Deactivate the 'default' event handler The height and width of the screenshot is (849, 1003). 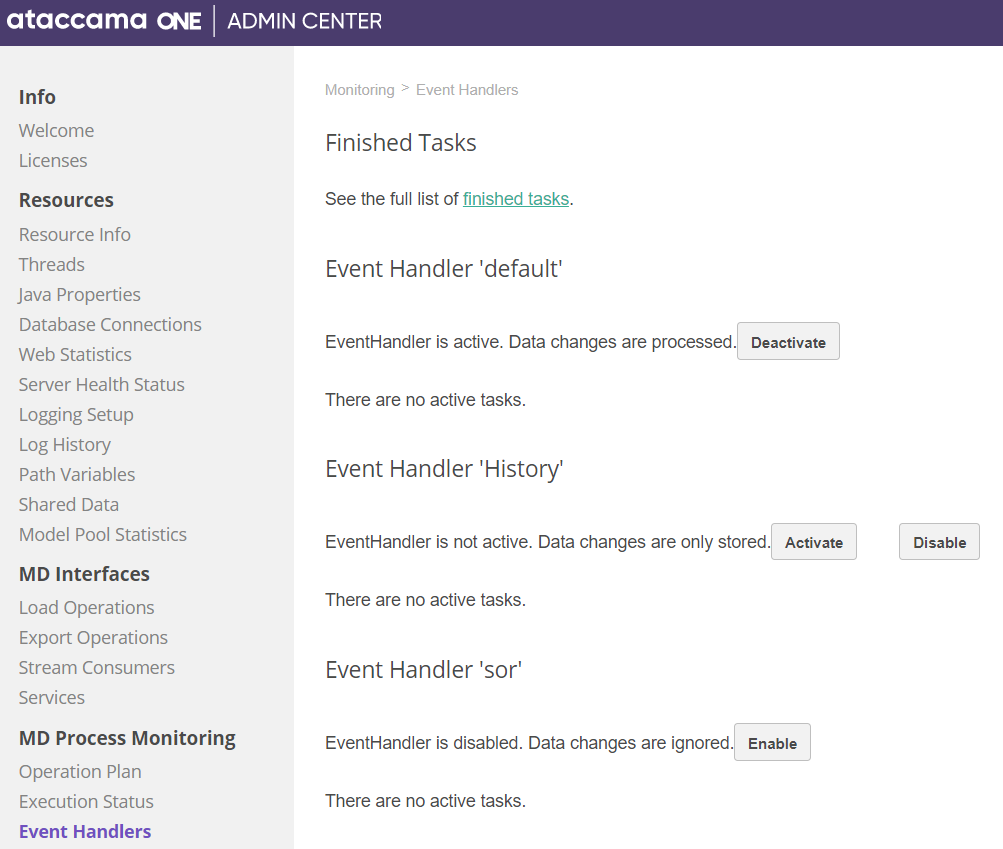tap(788, 342)
